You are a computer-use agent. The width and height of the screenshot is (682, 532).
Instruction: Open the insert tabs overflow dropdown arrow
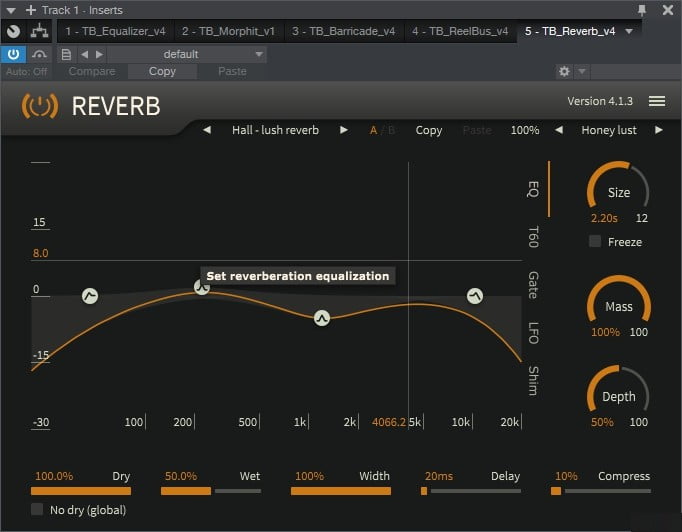click(629, 31)
